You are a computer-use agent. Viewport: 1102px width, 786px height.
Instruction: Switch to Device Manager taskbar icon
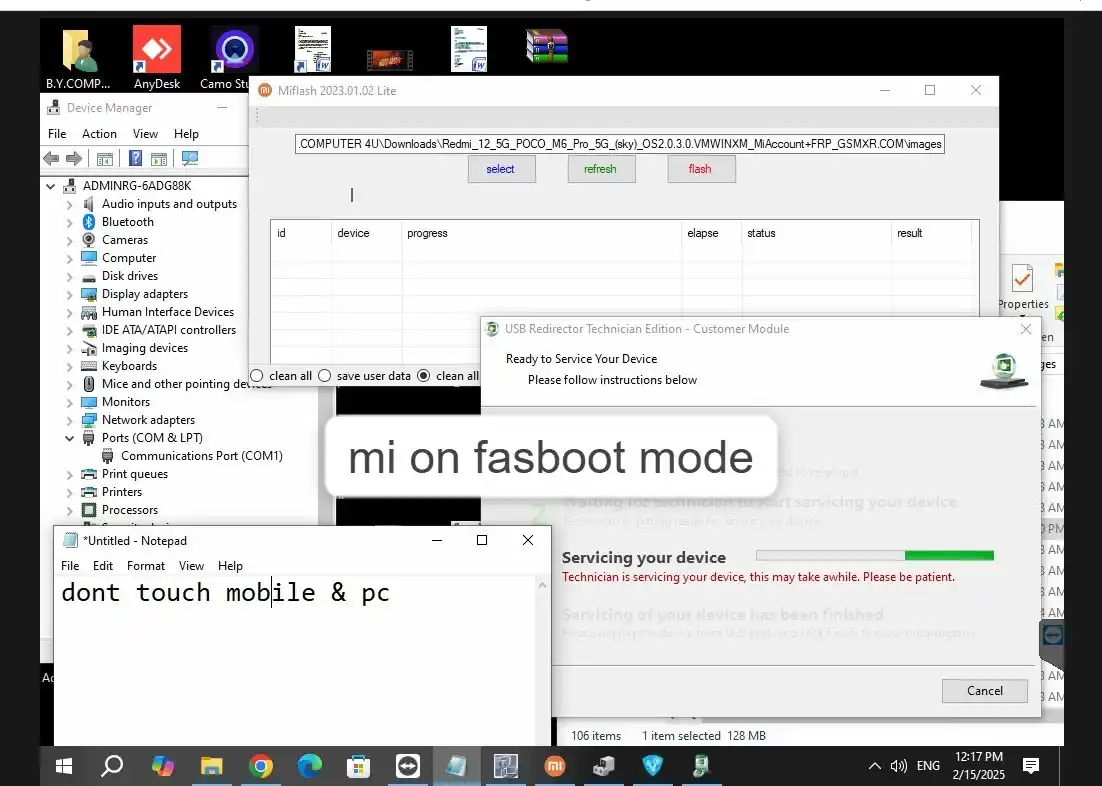click(604, 766)
